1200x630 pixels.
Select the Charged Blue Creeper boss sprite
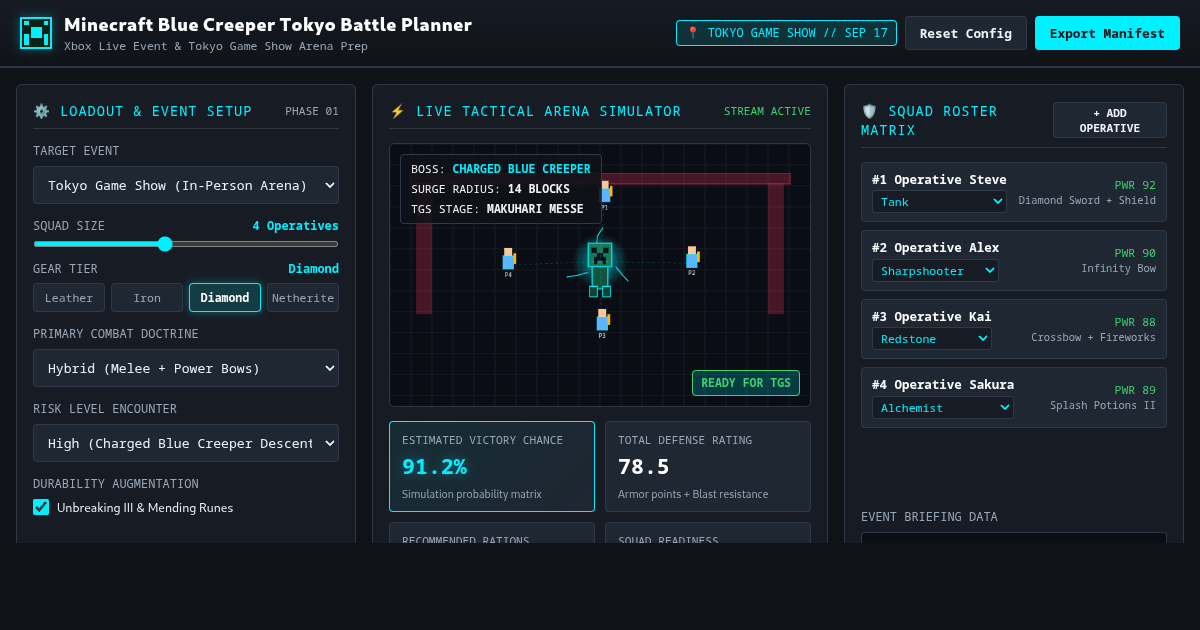tap(600, 268)
